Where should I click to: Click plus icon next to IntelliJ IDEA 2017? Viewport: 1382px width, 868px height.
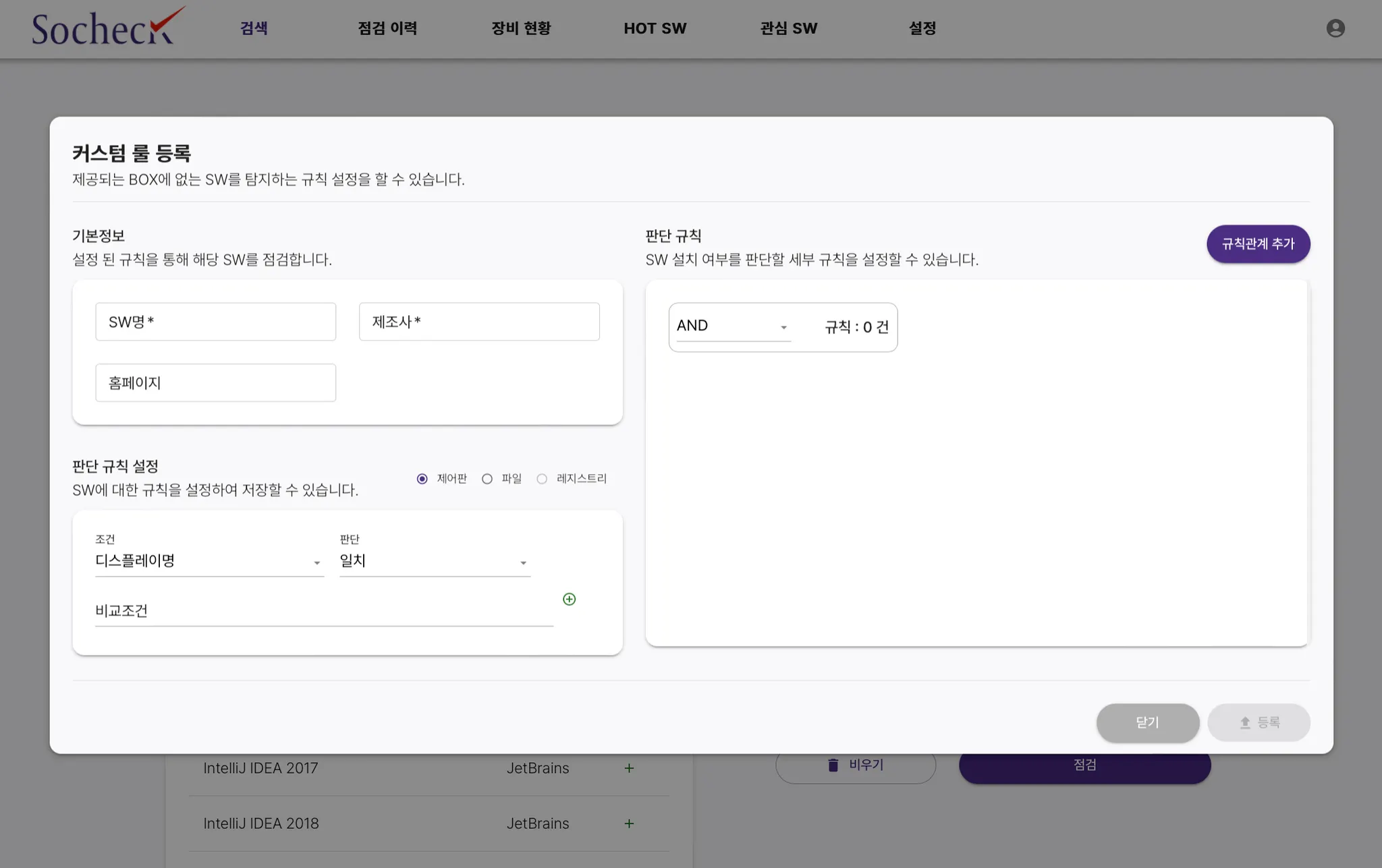click(629, 768)
